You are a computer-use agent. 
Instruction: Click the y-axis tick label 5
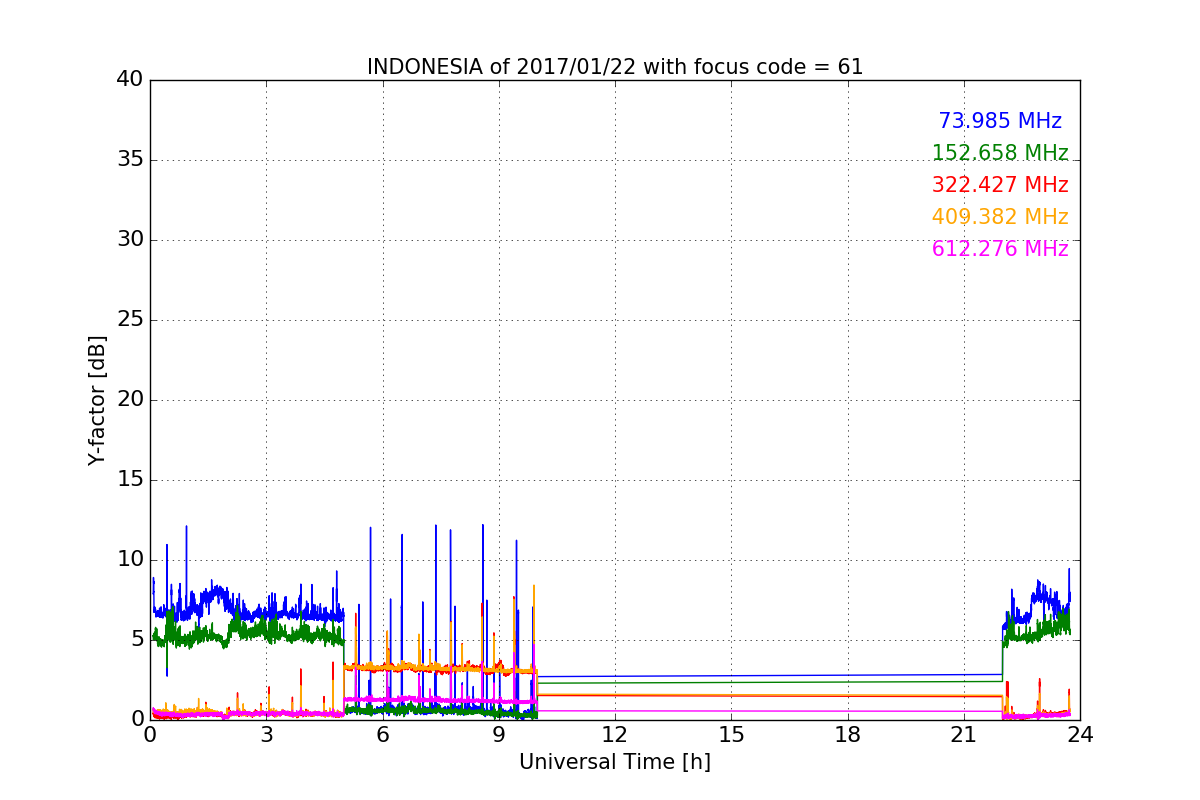[x=137, y=640]
